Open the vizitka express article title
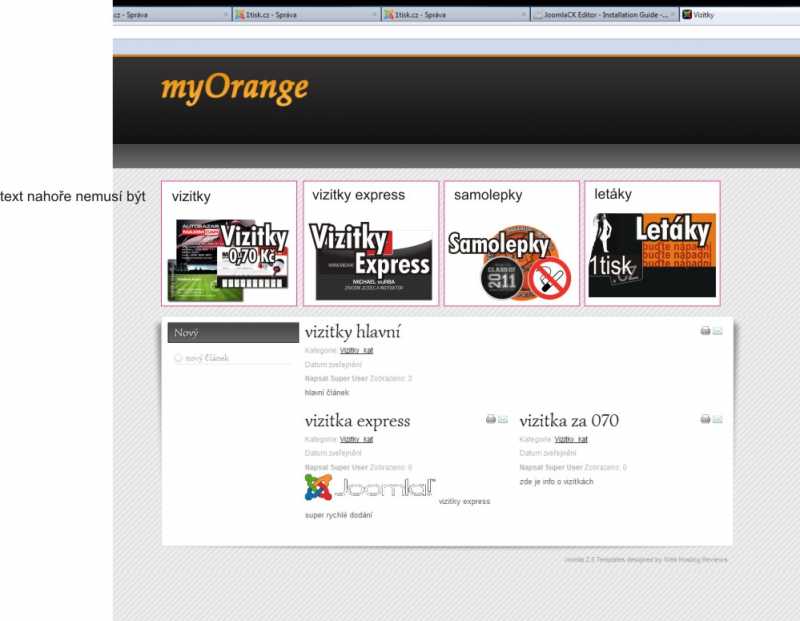 (x=357, y=421)
